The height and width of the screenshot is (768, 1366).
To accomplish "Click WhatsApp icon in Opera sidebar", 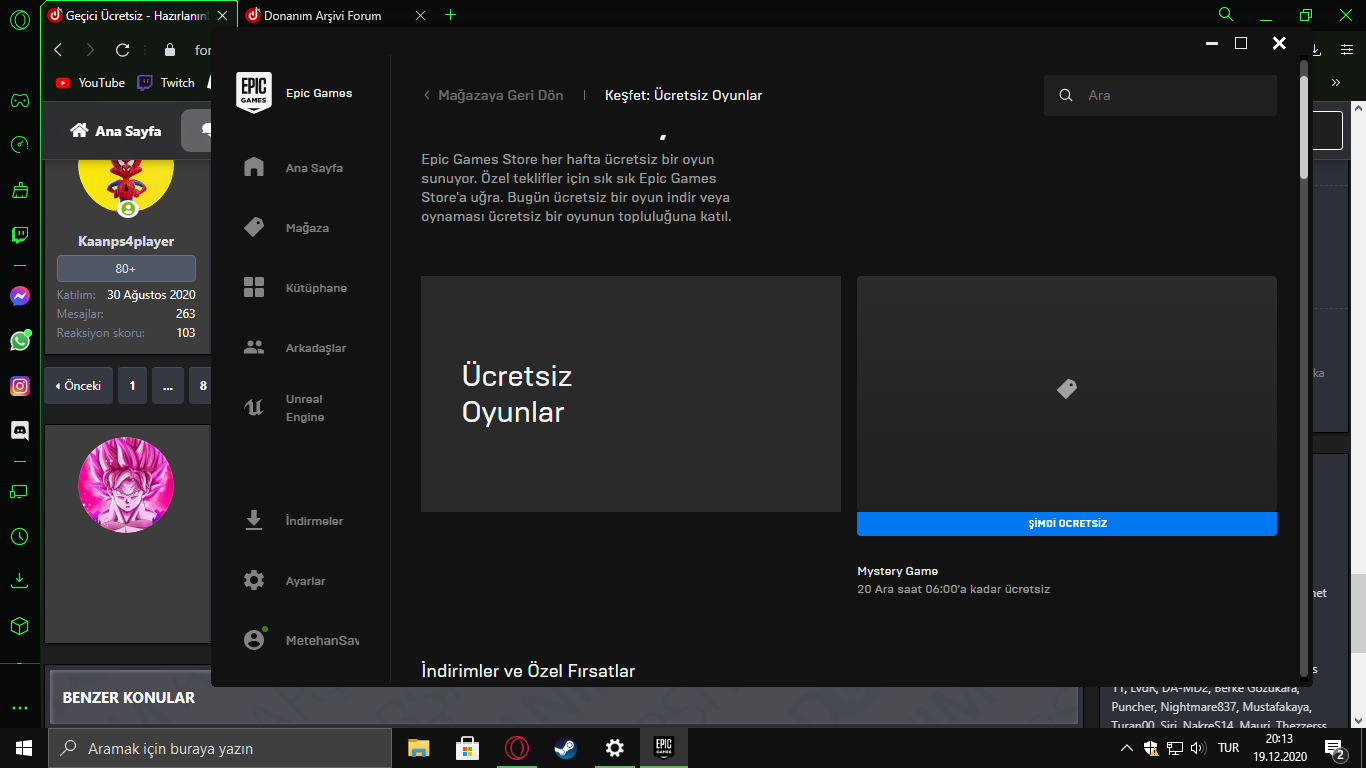I will (20, 341).
